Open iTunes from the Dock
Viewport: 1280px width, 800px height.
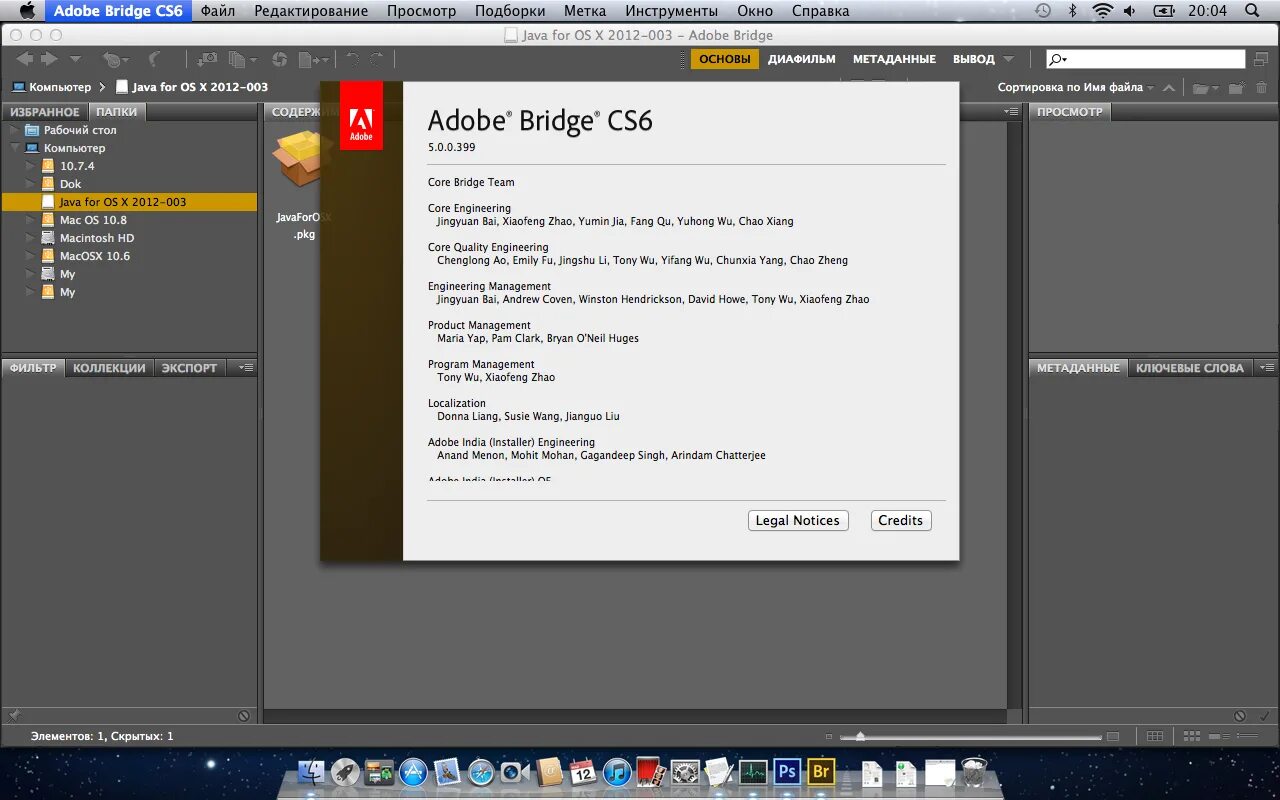tap(617, 772)
